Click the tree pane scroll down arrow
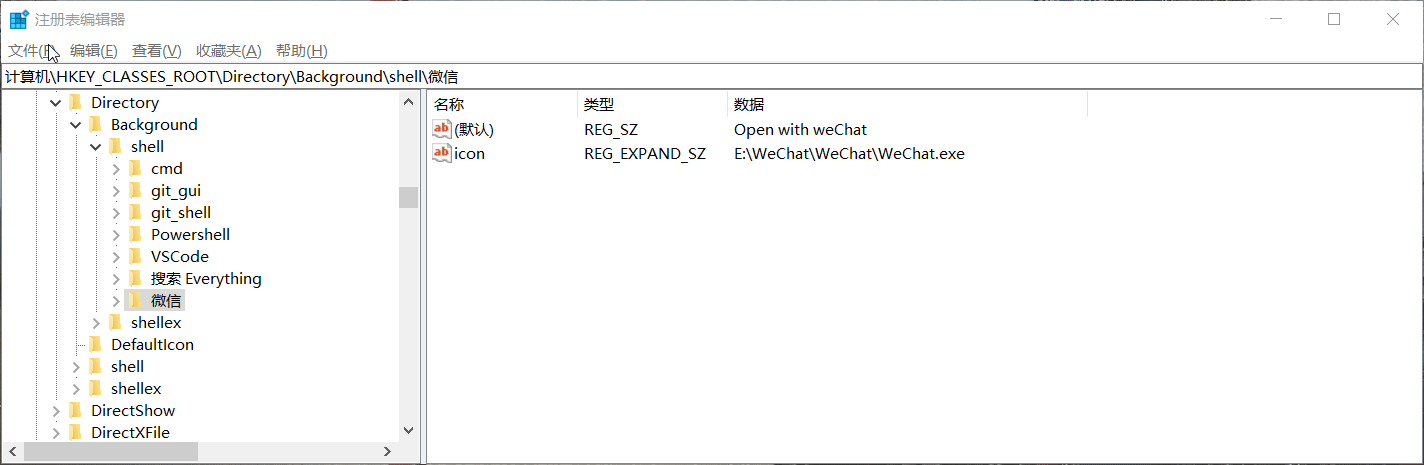The width and height of the screenshot is (1424, 465). [x=408, y=431]
